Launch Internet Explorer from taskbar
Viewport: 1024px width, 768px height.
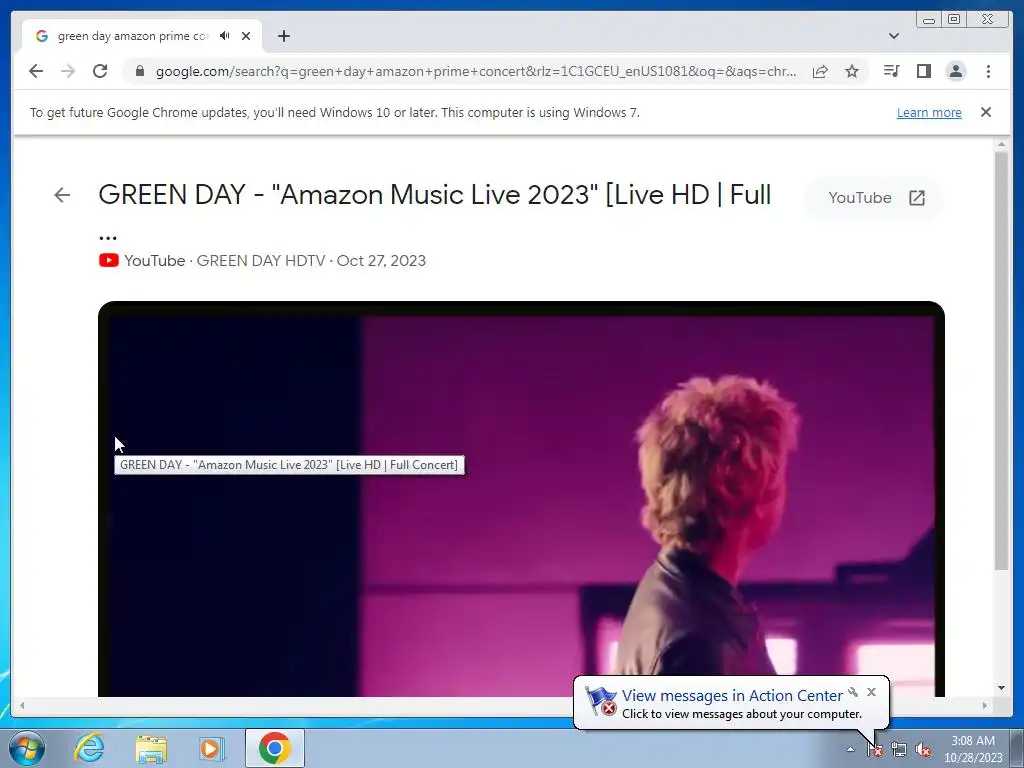[89, 748]
